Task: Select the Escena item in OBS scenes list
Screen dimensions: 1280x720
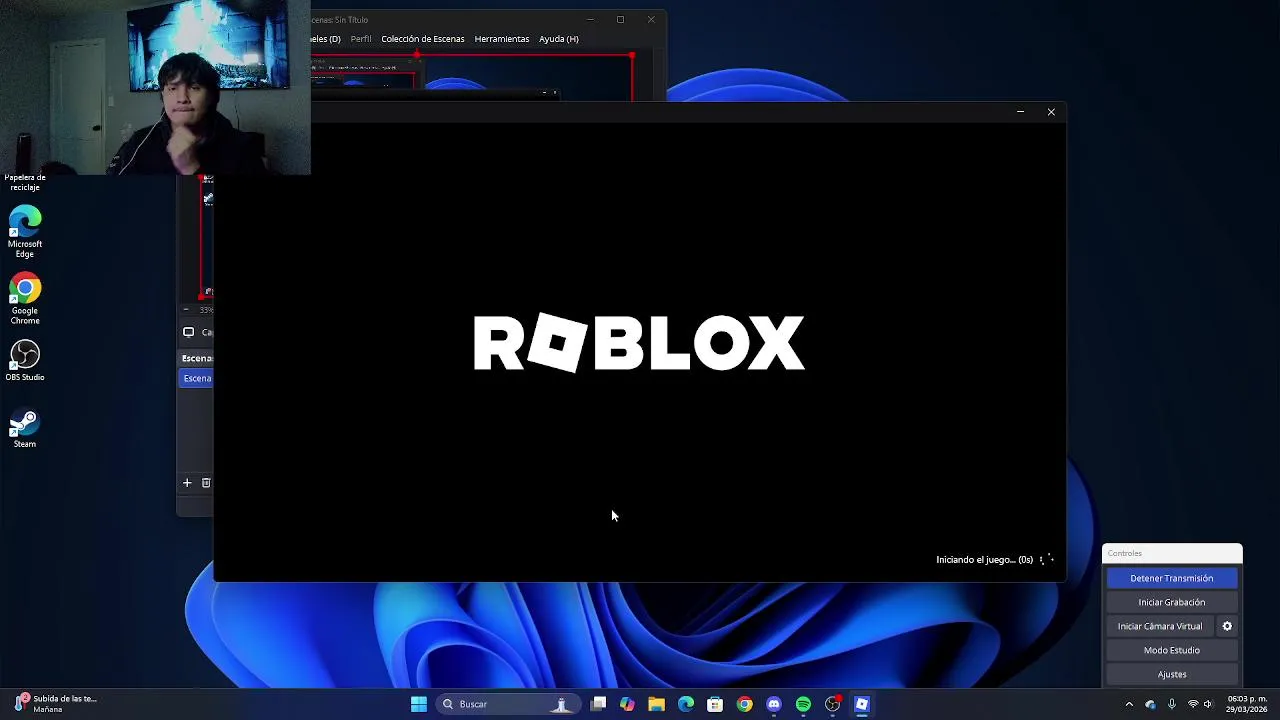Action: [x=197, y=378]
